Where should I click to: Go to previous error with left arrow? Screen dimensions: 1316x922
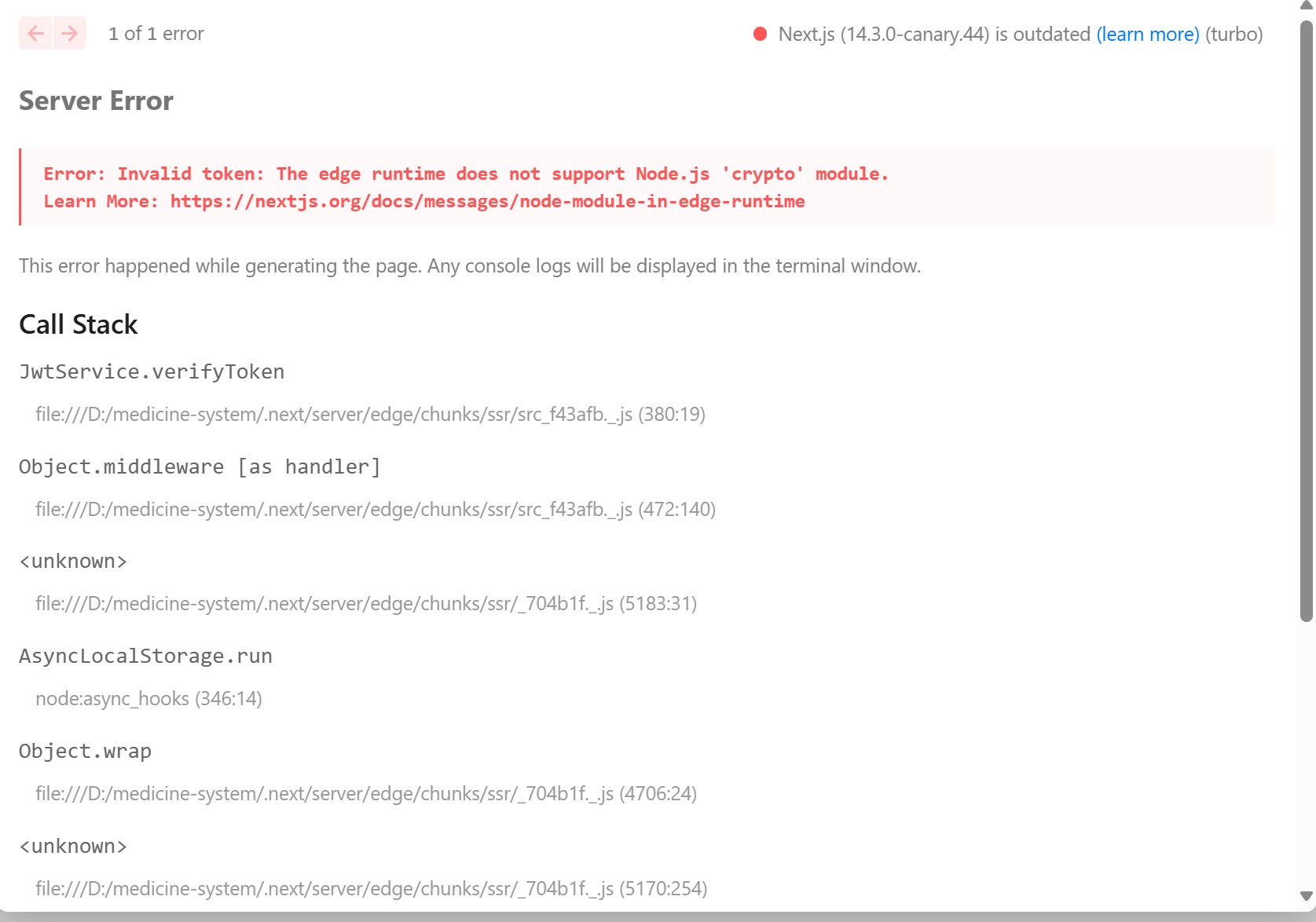click(35, 33)
